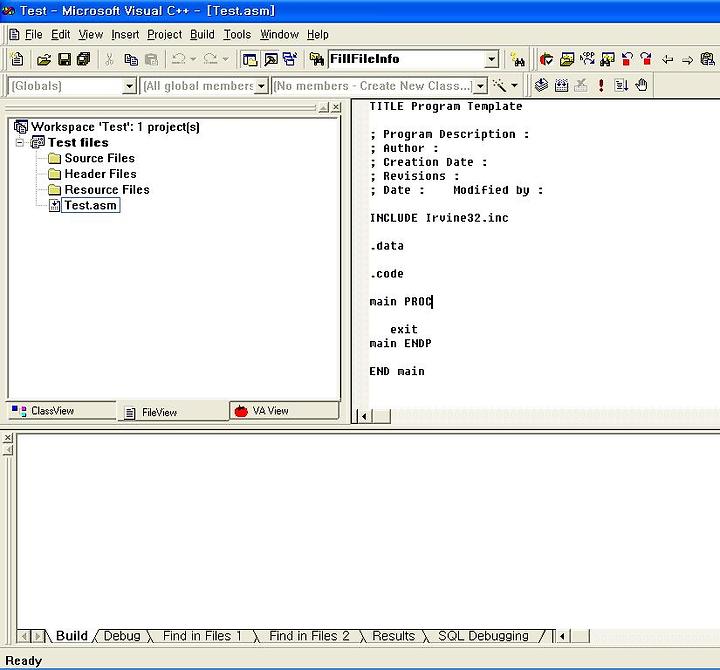This screenshot has width=720, height=670.
Task: Save the file with the floppy icon
Action: pyautogui.click(x=64, y=59)
